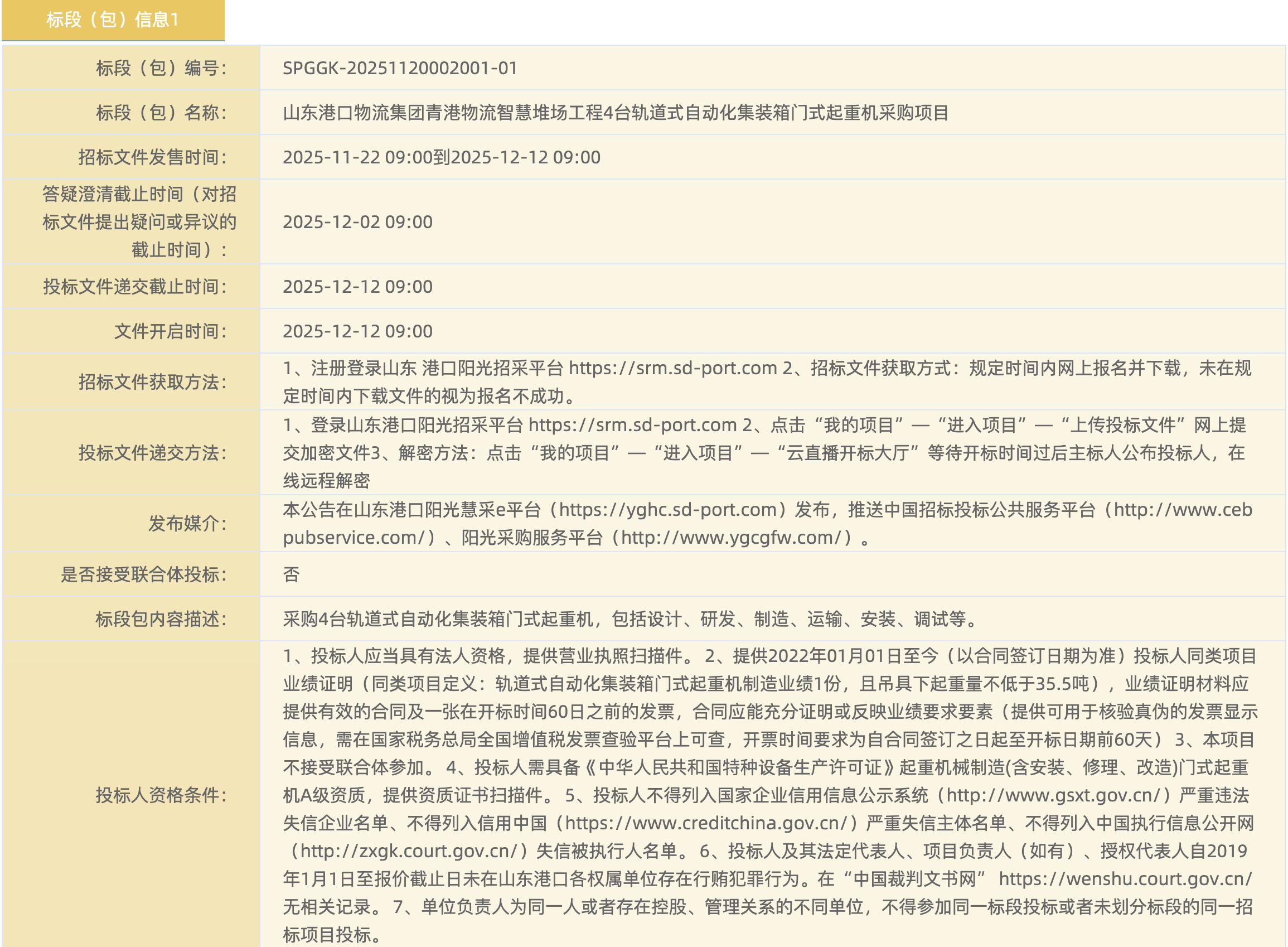Click the 否 consortium bid value

click(291, 574)
